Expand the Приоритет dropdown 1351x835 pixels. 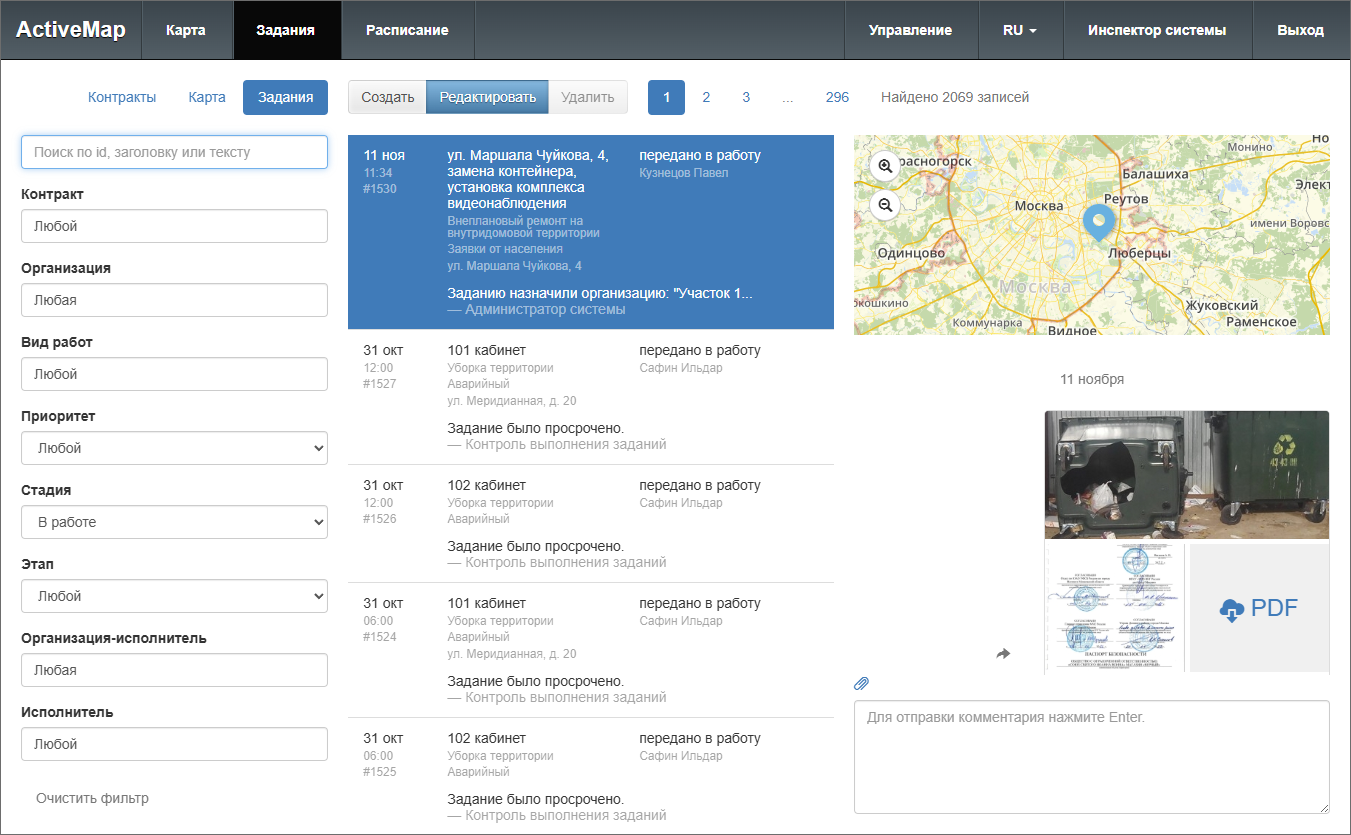pyautogui.click(x=174, y=448)
